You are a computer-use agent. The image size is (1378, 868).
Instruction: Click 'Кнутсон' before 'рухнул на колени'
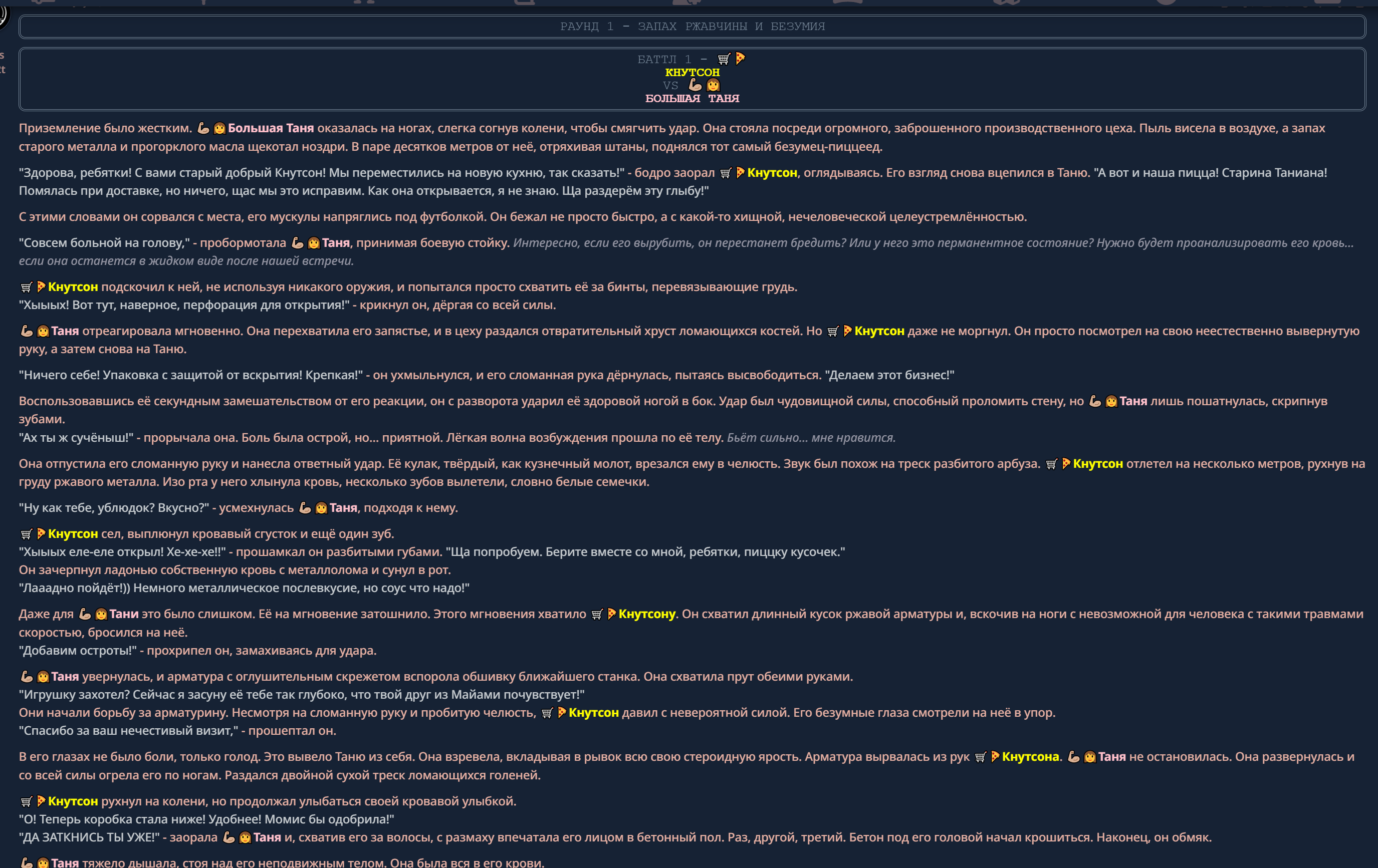(x=73, y=801)
